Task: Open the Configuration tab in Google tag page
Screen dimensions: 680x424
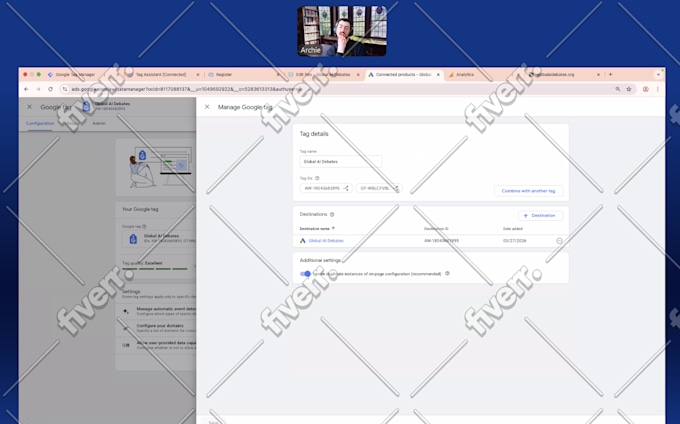Action: click(x=40, y=123)
